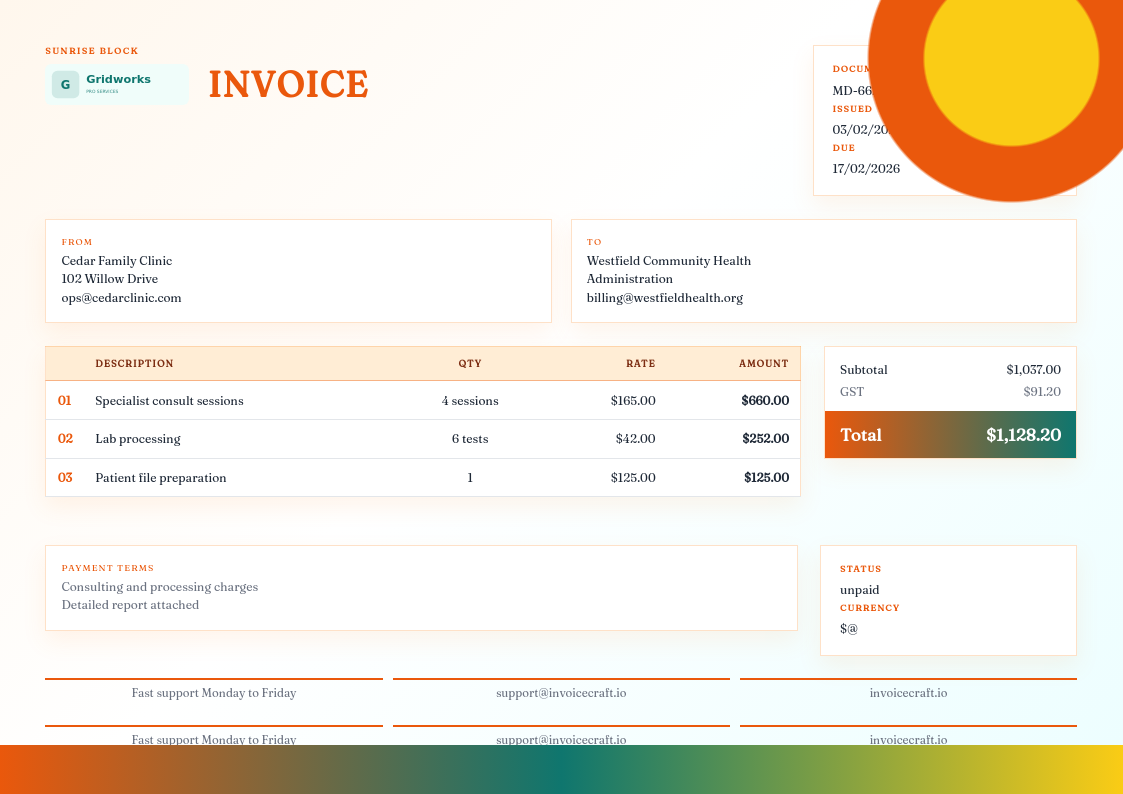The image size is (1123, 794).
Task: Click line number 01
Action: 64,400
